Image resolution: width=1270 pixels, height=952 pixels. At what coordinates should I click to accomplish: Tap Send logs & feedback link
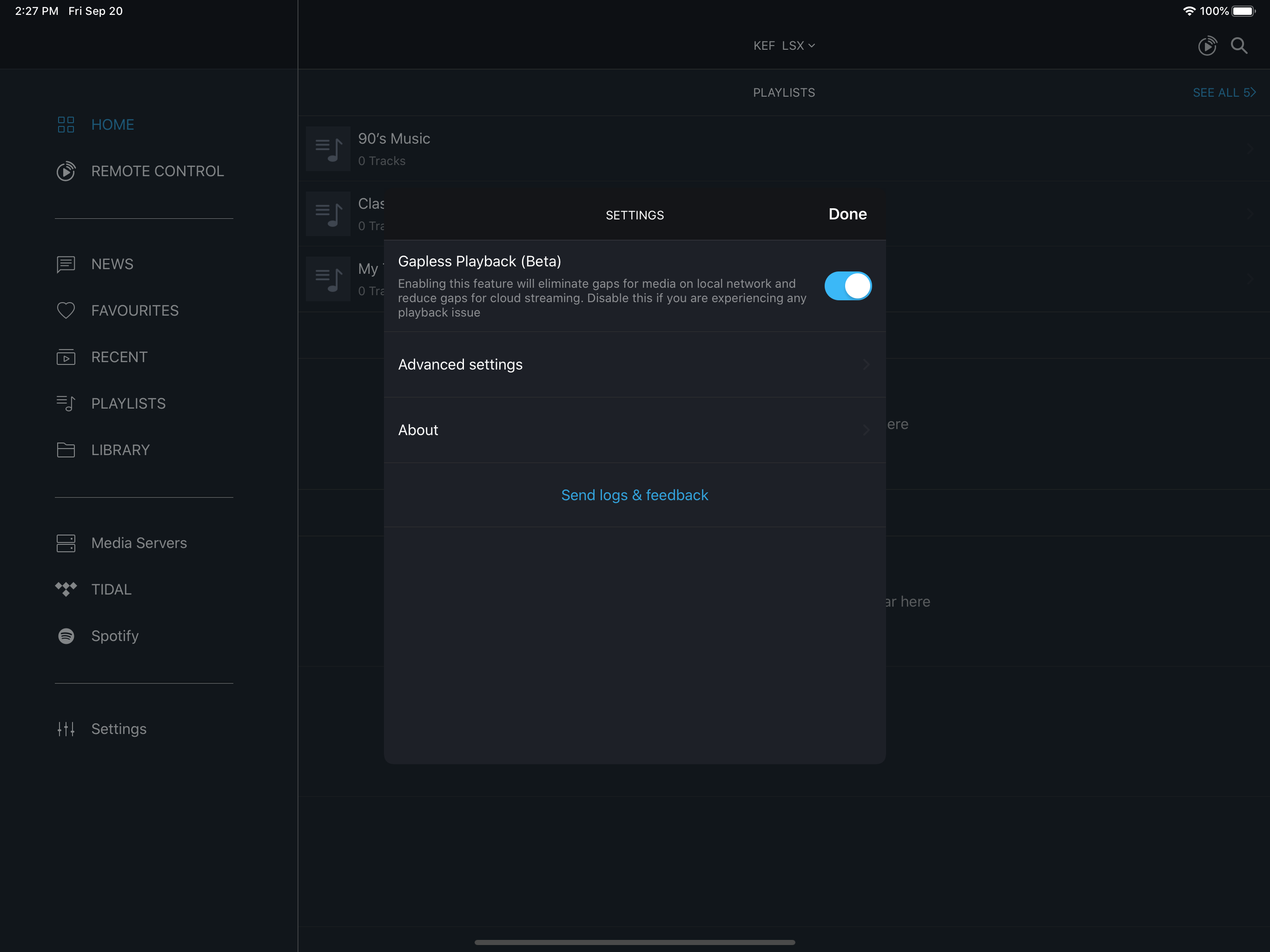(635, 495)
